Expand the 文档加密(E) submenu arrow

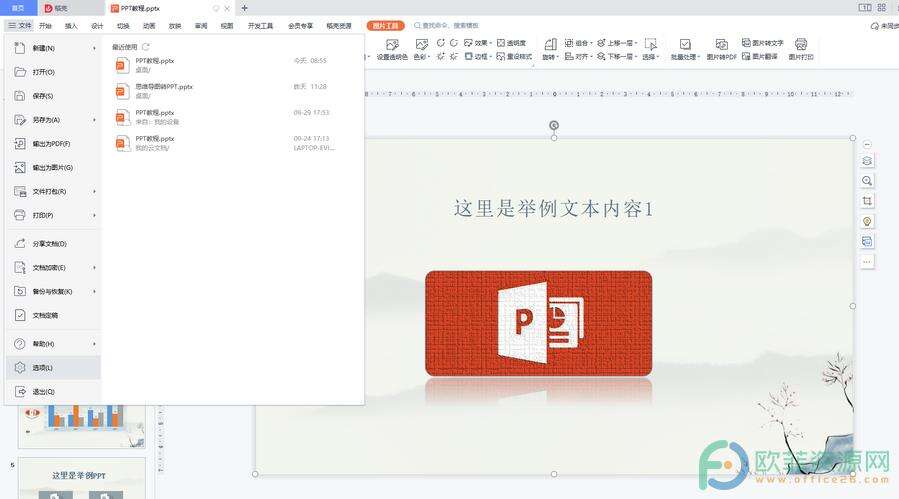[x=94, y=268]
